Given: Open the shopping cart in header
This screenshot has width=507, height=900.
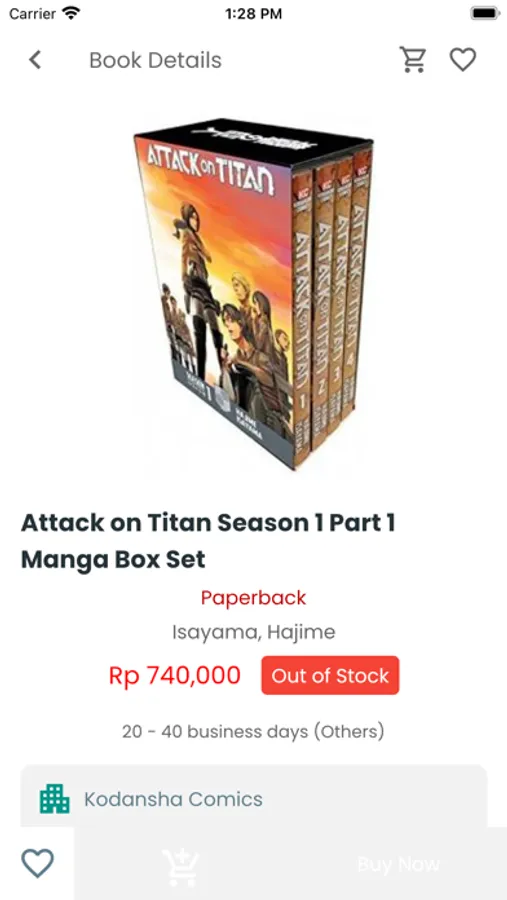Looking at the screenshot, I should tap(413, 60).
